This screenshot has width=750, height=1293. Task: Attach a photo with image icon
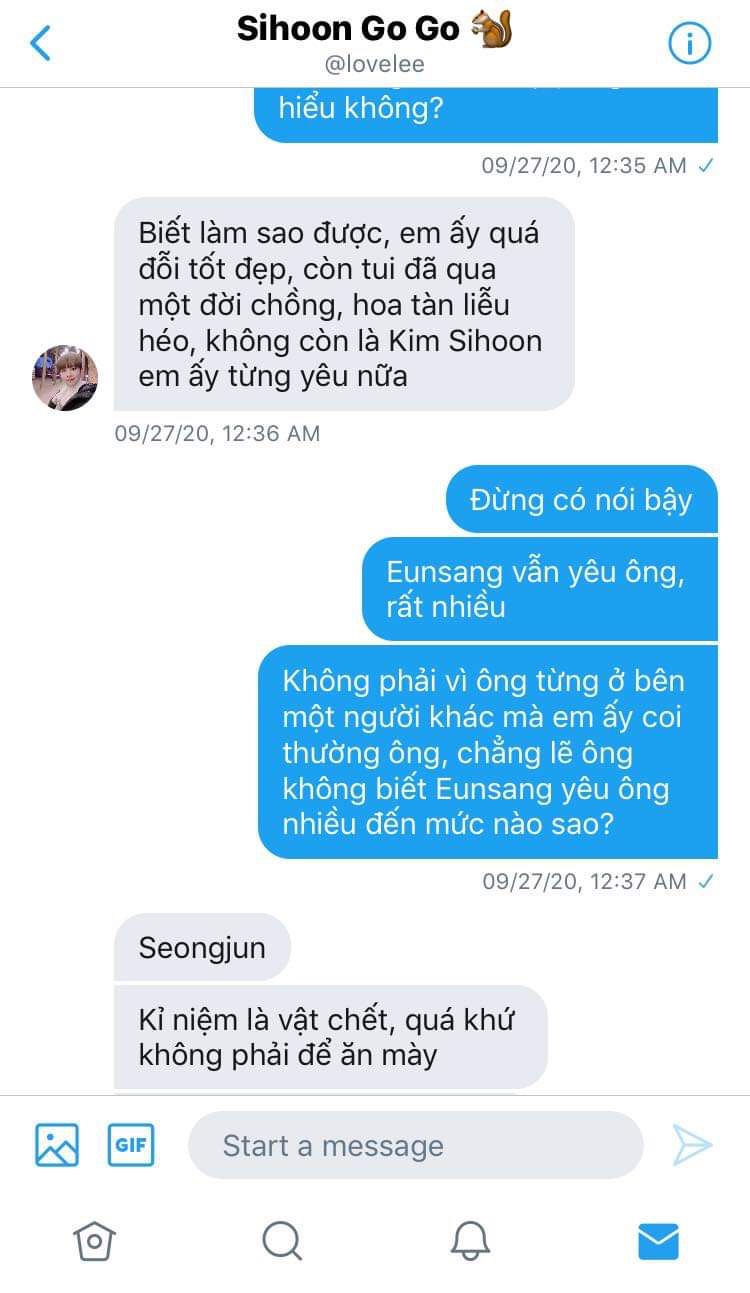pyautogui.click(x=57, y=1145)
